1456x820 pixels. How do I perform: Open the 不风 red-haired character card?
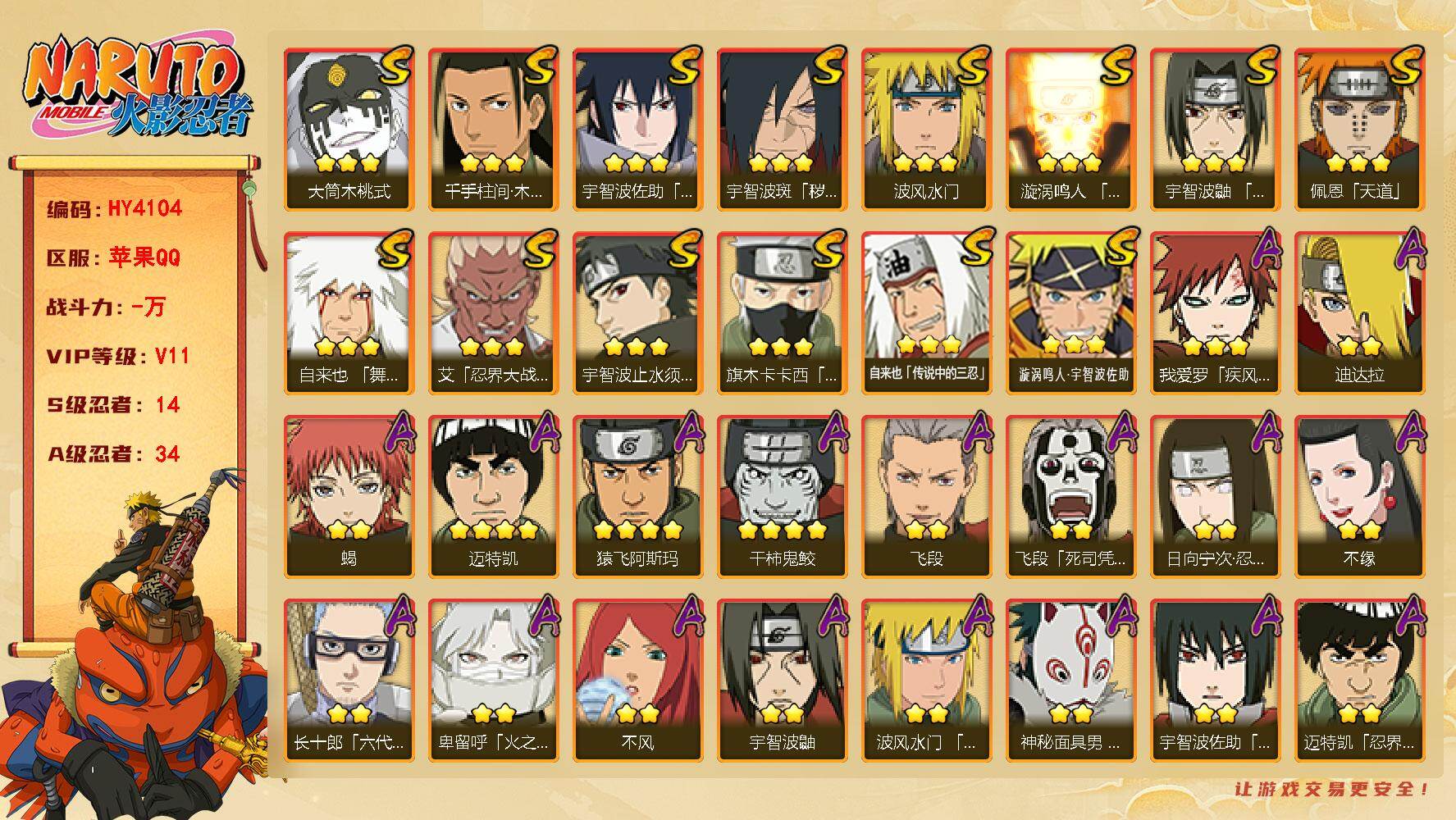tap(638, 681)
